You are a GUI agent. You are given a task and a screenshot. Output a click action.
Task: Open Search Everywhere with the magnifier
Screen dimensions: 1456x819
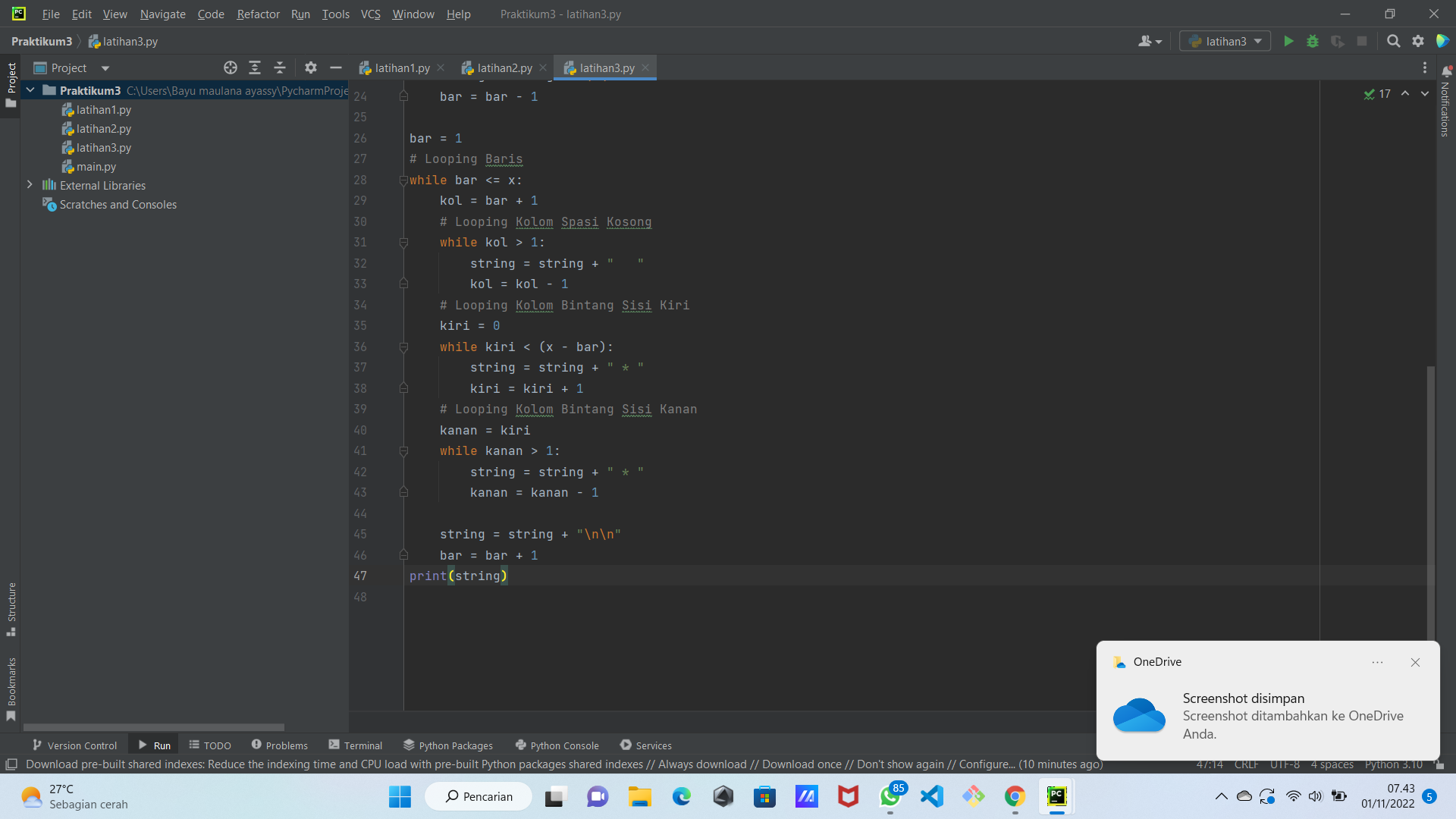pos(1393,41)
